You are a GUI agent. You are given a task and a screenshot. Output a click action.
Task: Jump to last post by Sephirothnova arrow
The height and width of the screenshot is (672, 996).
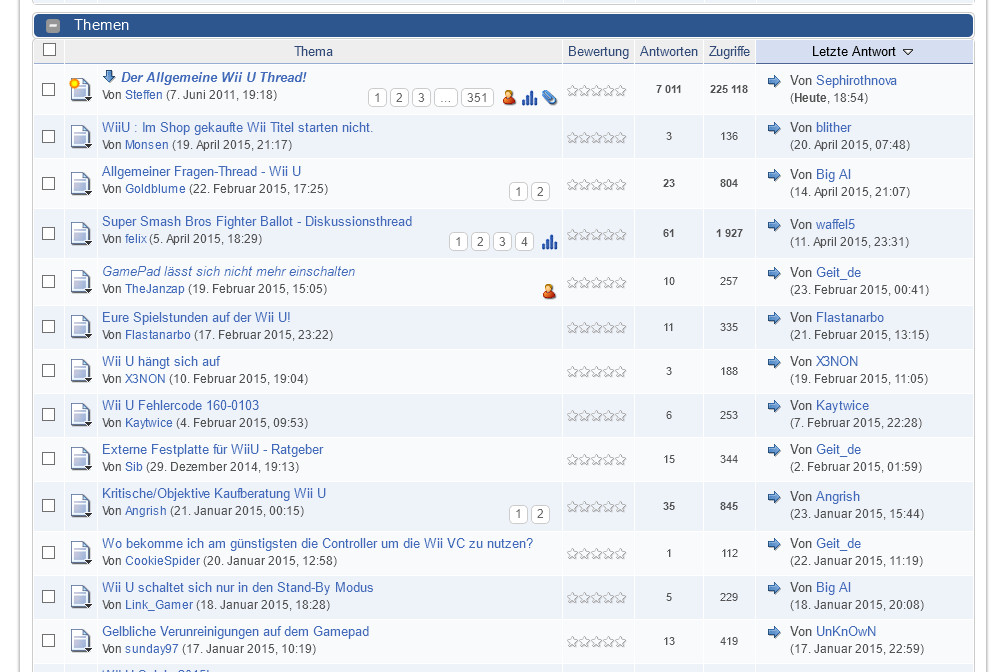[774, 81]
